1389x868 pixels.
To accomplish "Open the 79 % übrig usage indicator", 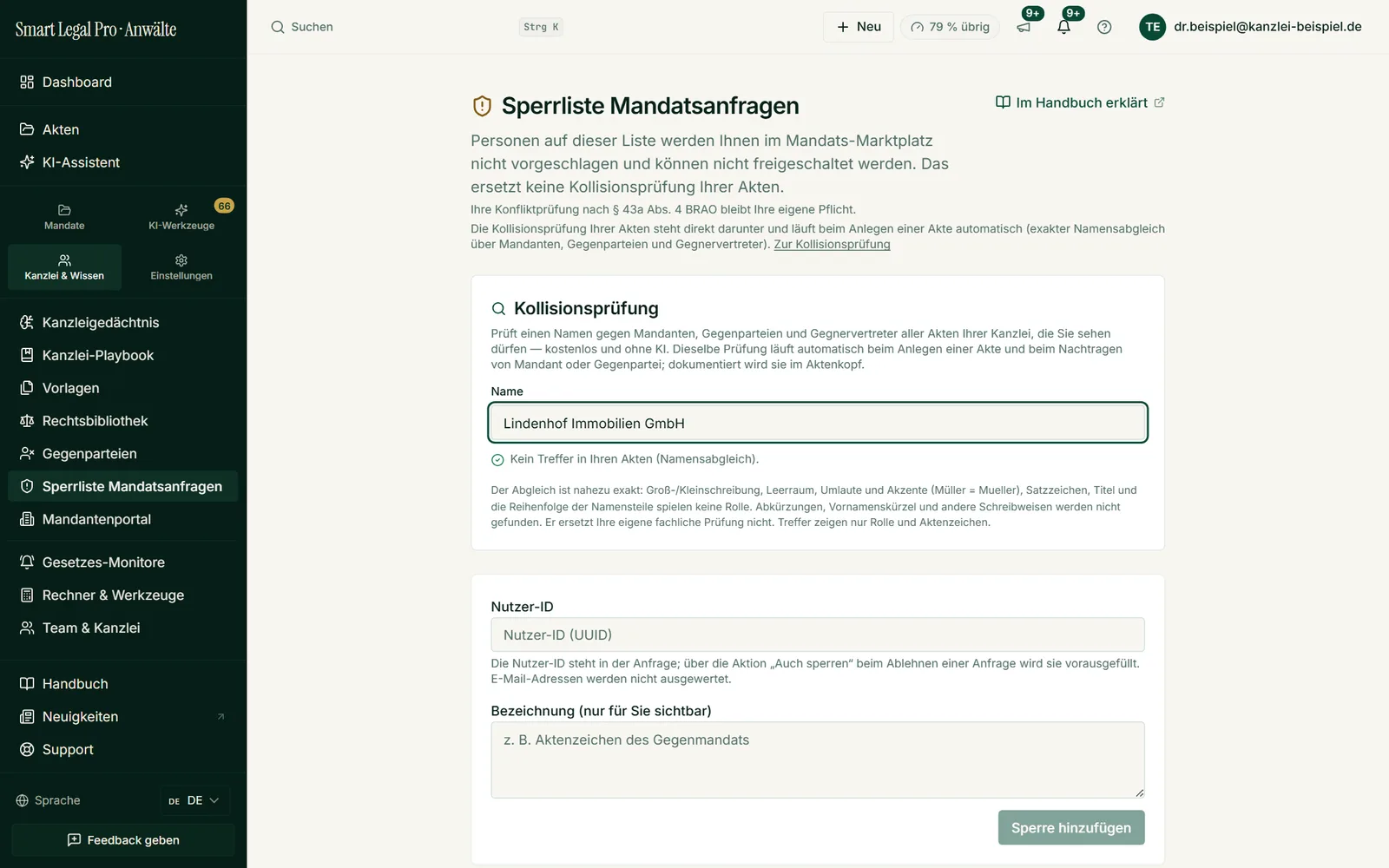I will 950,27.
